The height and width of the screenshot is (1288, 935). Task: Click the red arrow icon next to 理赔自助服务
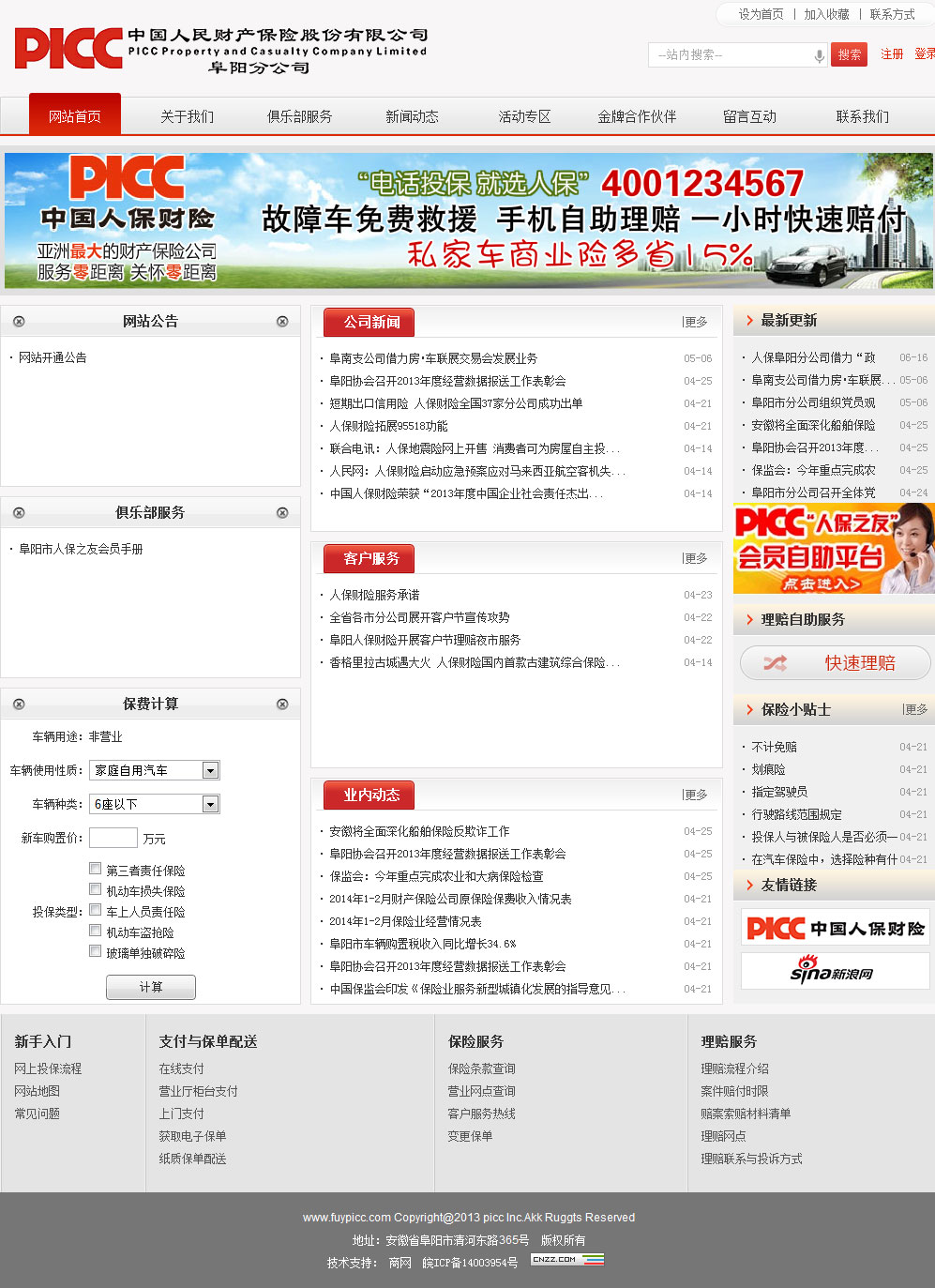pos(749,620)
